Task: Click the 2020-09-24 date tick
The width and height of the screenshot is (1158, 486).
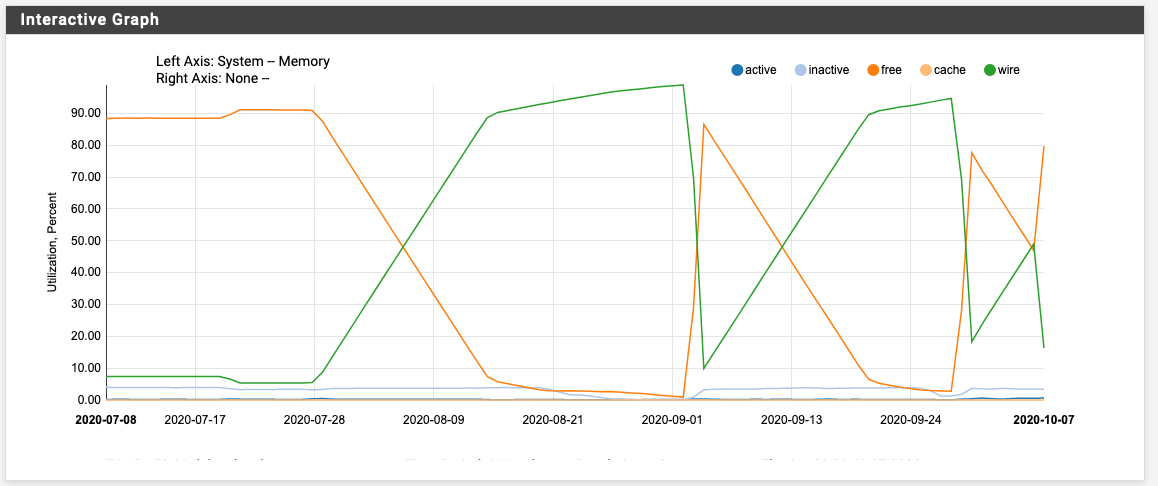Action: (x=909, y=420)
